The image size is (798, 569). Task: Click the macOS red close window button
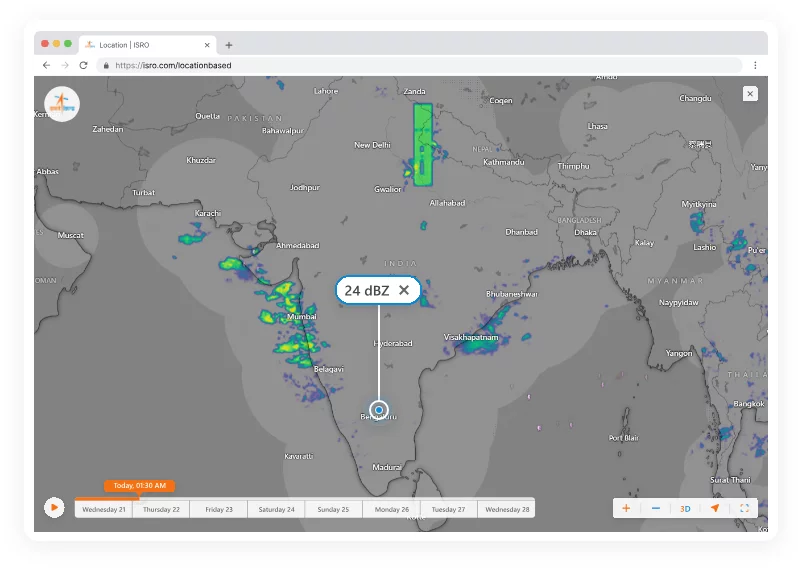[x=45, y=44]
